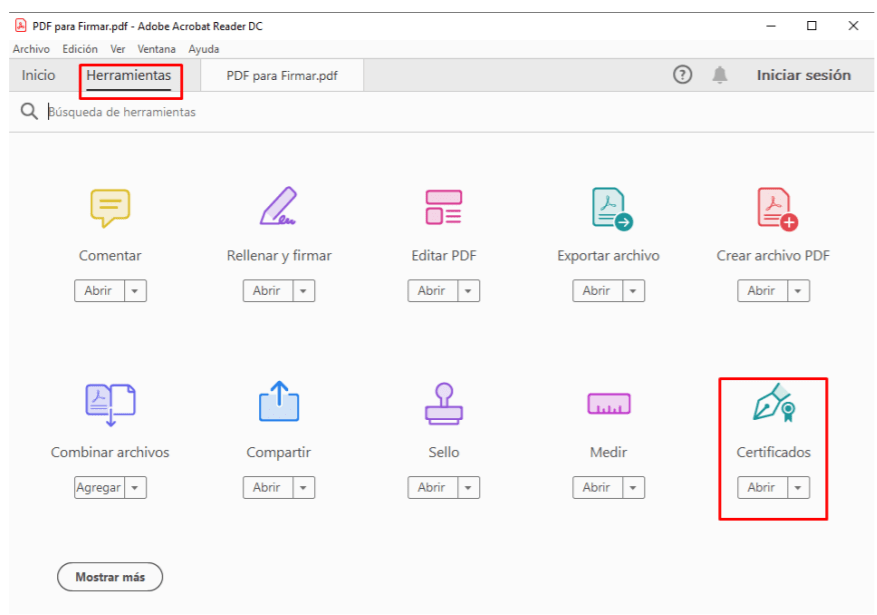
Task: Select the Crear archivo PDF icon
Action: [774, 208]
